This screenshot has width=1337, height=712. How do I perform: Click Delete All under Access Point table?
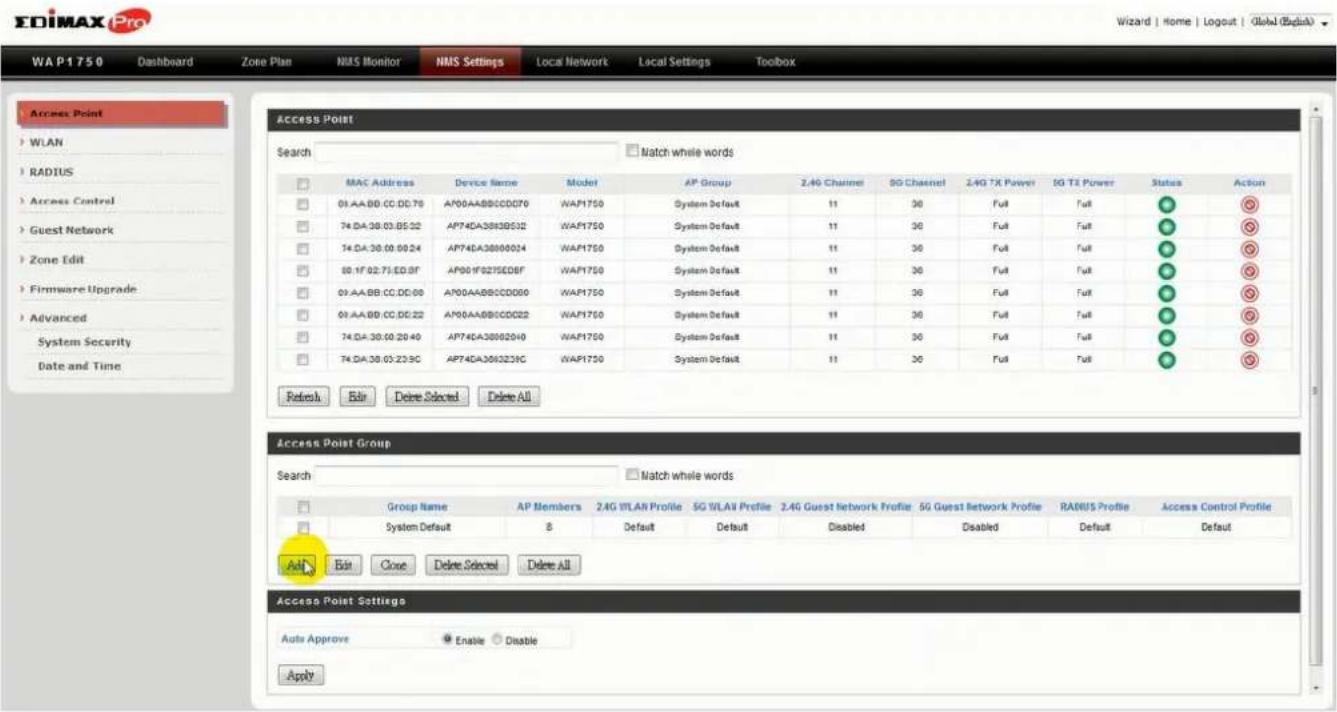click(x=509, y=397)
